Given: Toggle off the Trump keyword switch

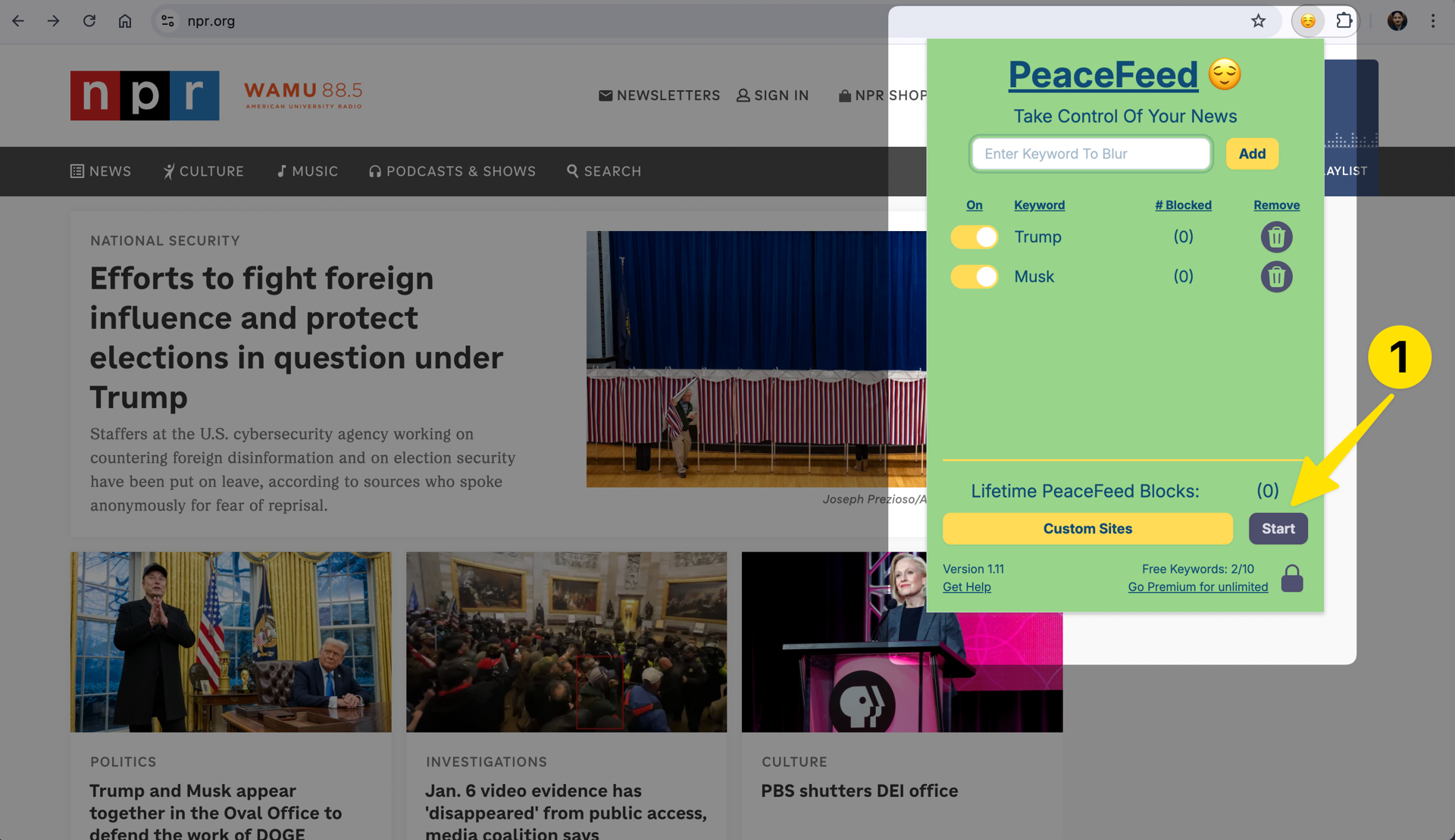Looking at the screenshot, I should (975, 237).
